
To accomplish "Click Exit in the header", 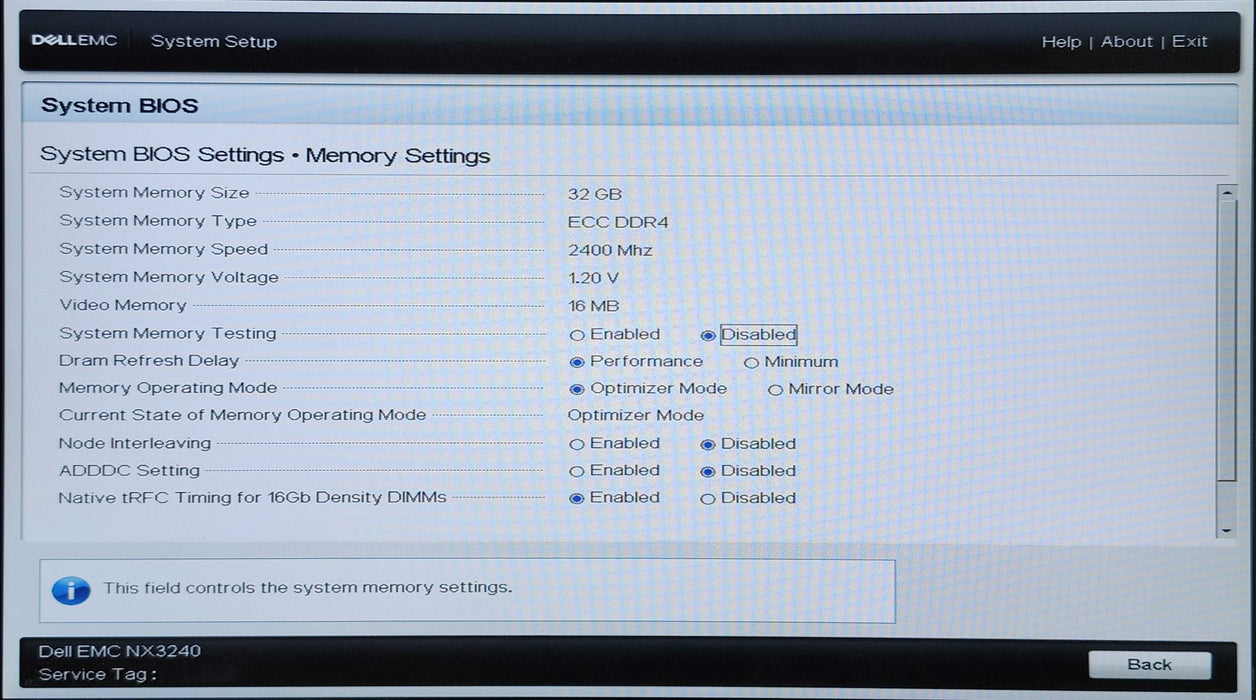I will click(x=1190, y=41).
